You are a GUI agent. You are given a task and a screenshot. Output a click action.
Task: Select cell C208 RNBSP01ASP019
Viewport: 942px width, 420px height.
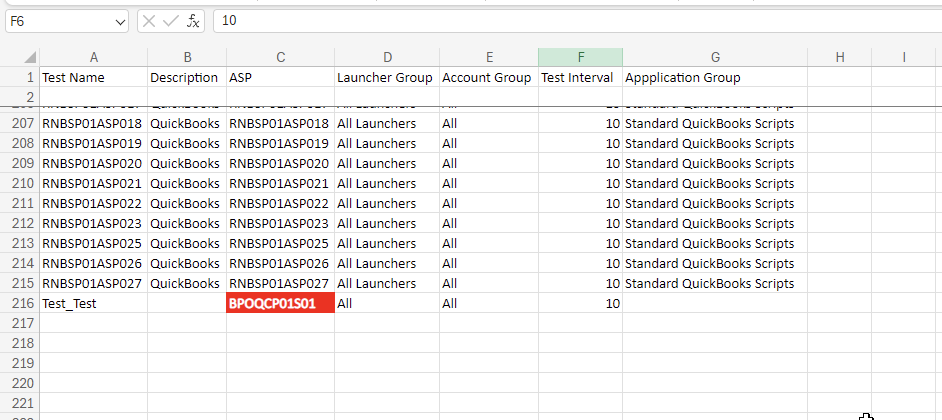coord(281,144)
